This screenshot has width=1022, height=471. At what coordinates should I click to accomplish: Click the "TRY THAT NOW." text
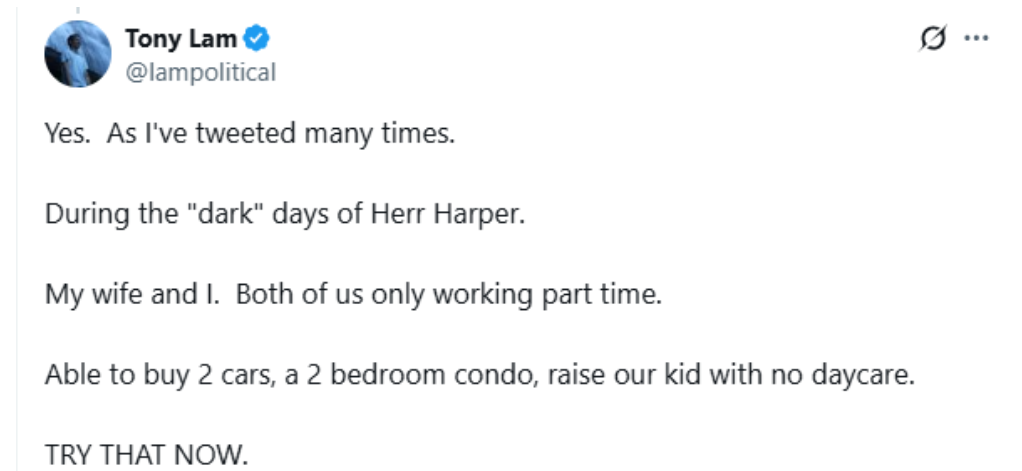(146, 456)
